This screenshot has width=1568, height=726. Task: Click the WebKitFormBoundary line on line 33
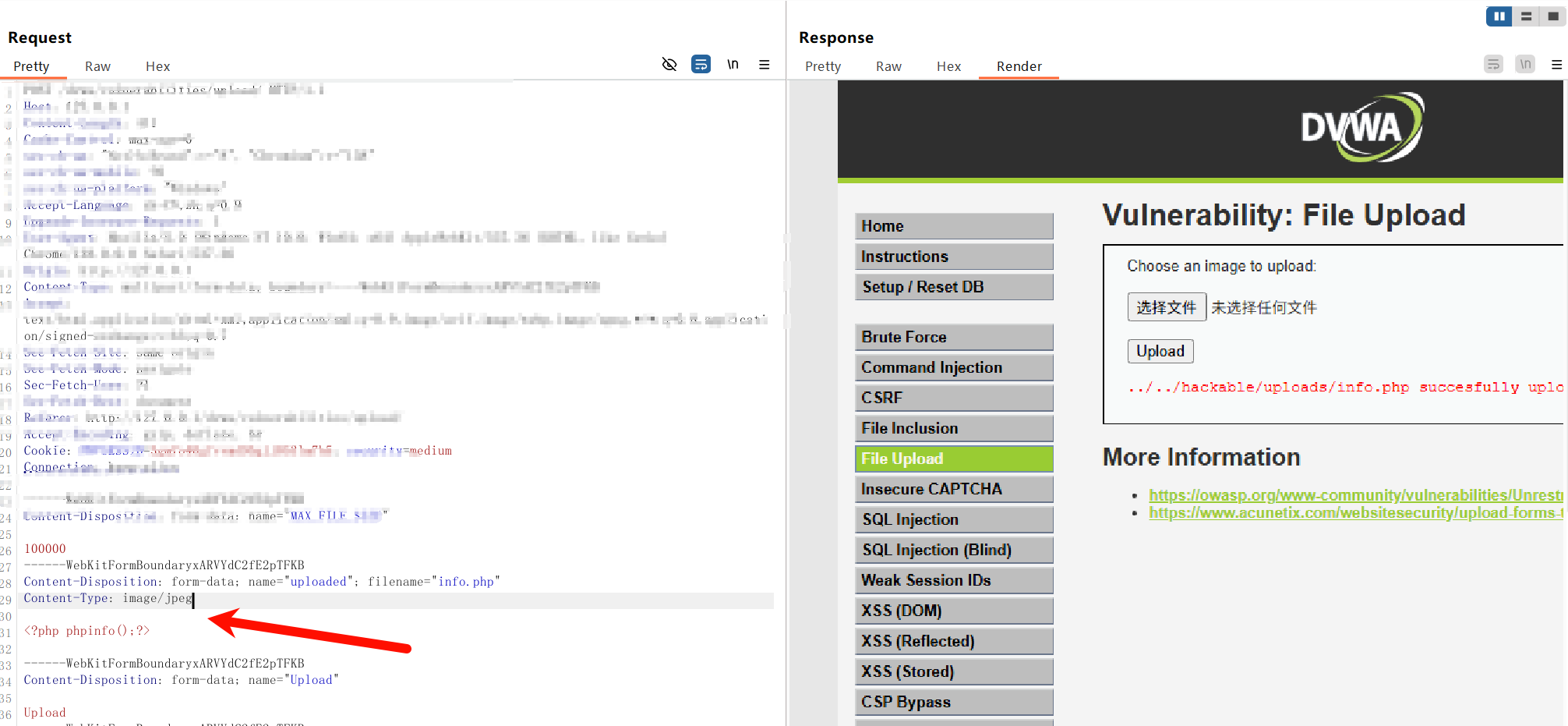pos(164,664)
